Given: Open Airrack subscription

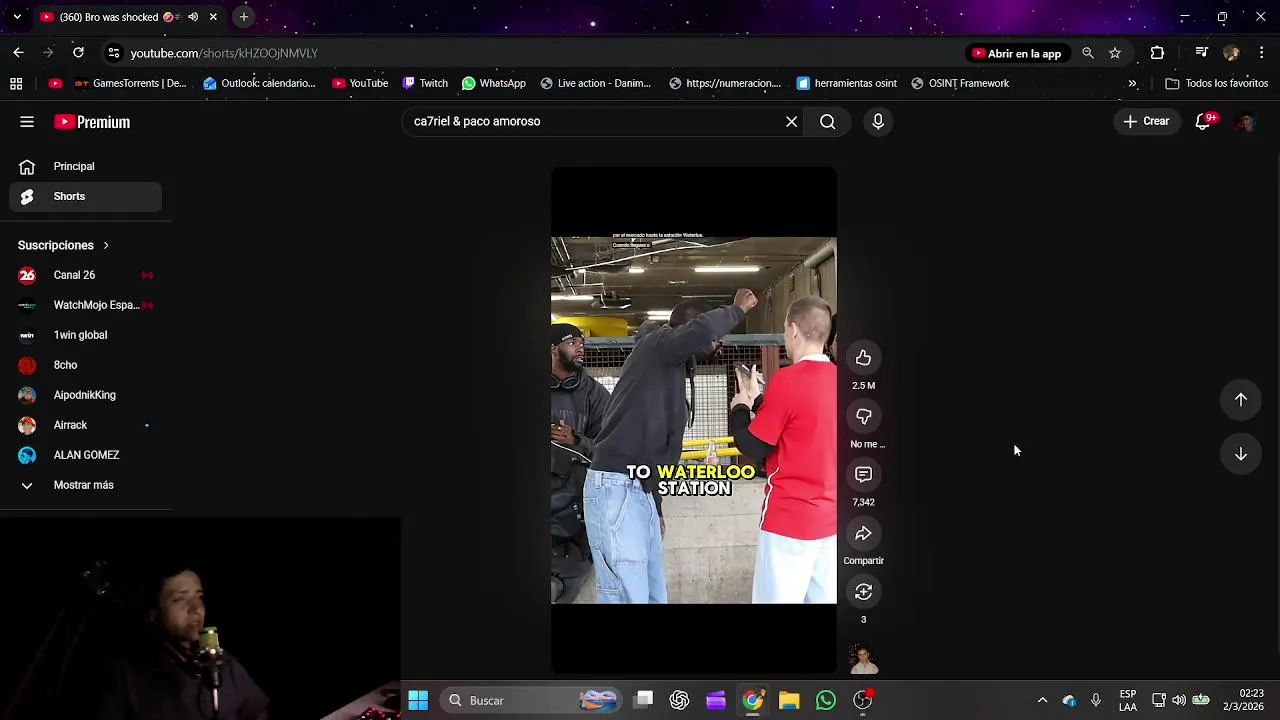Looking at the screenshot, I should click(86, 425).
